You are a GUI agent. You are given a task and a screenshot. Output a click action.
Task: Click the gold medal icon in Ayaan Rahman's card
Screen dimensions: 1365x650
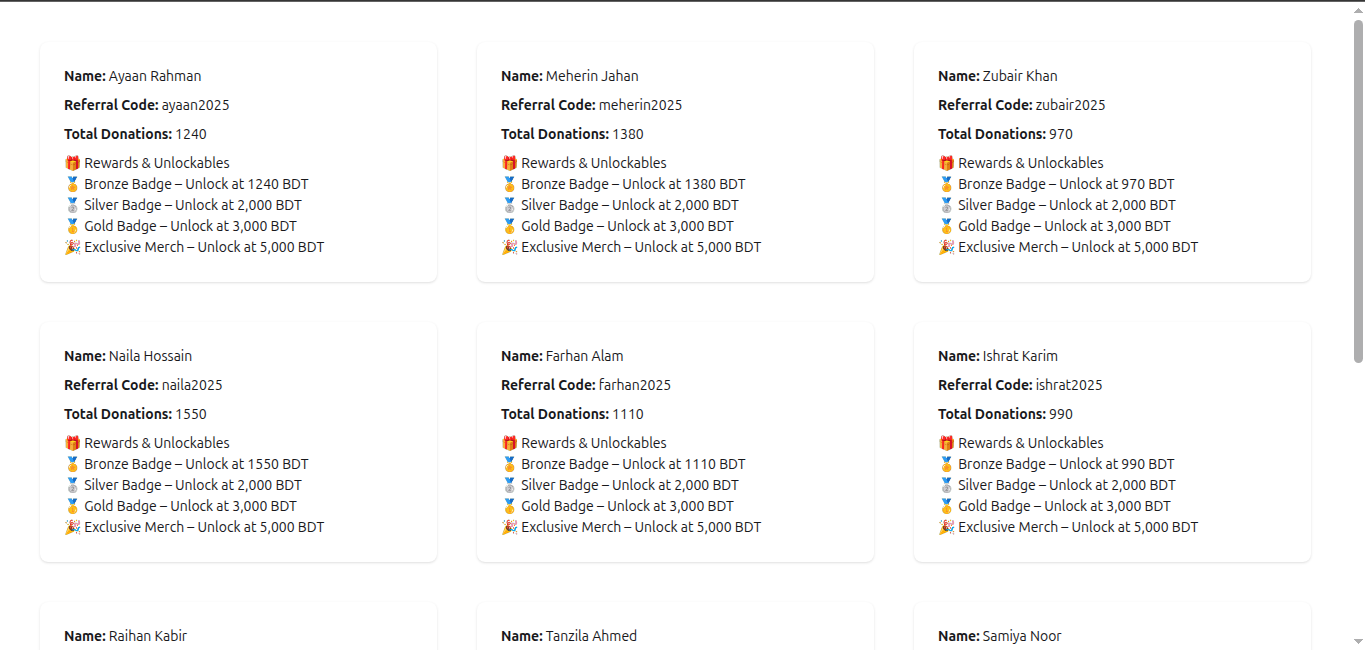pos(72,226)
